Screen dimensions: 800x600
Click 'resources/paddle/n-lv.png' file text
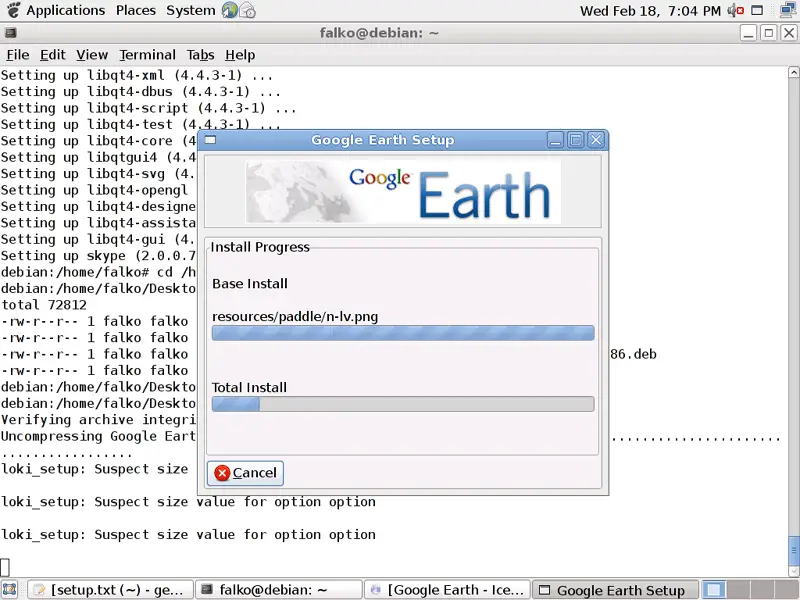pyautogui.click(x=295, y=317)
